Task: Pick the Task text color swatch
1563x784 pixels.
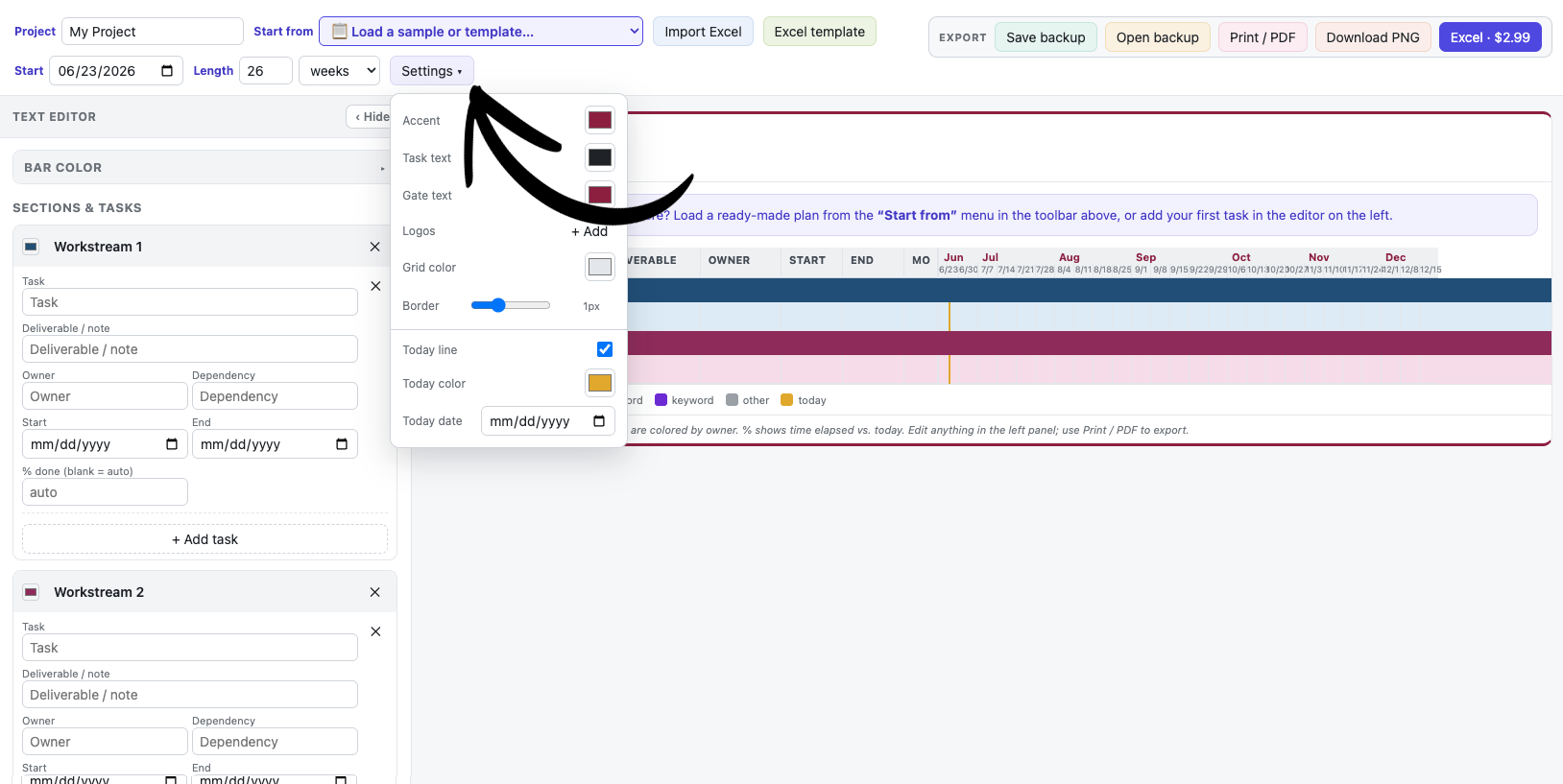Action: pyautogui.click(x=600, y=157)
